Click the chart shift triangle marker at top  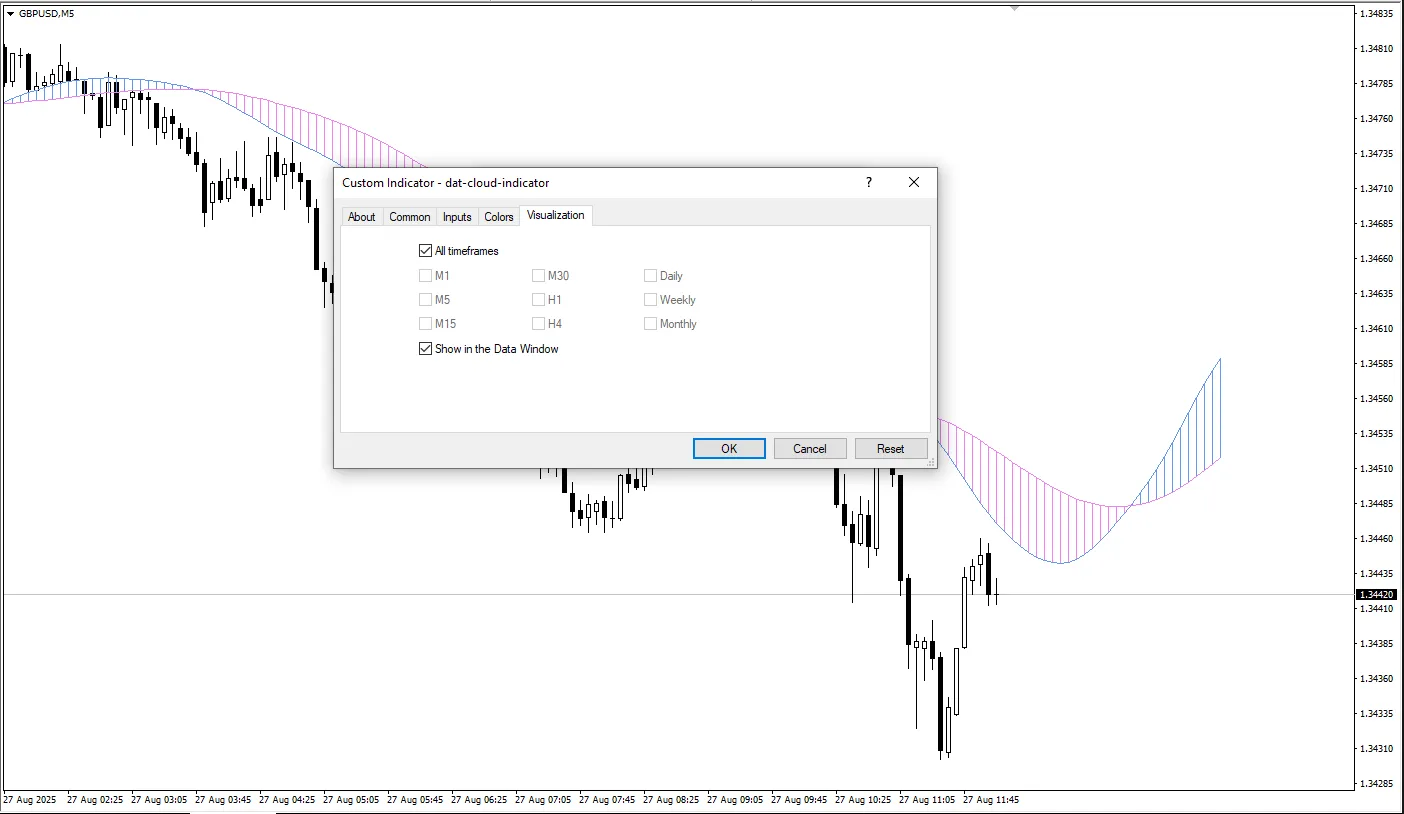pyautogui.click(x=1015, y=8)
